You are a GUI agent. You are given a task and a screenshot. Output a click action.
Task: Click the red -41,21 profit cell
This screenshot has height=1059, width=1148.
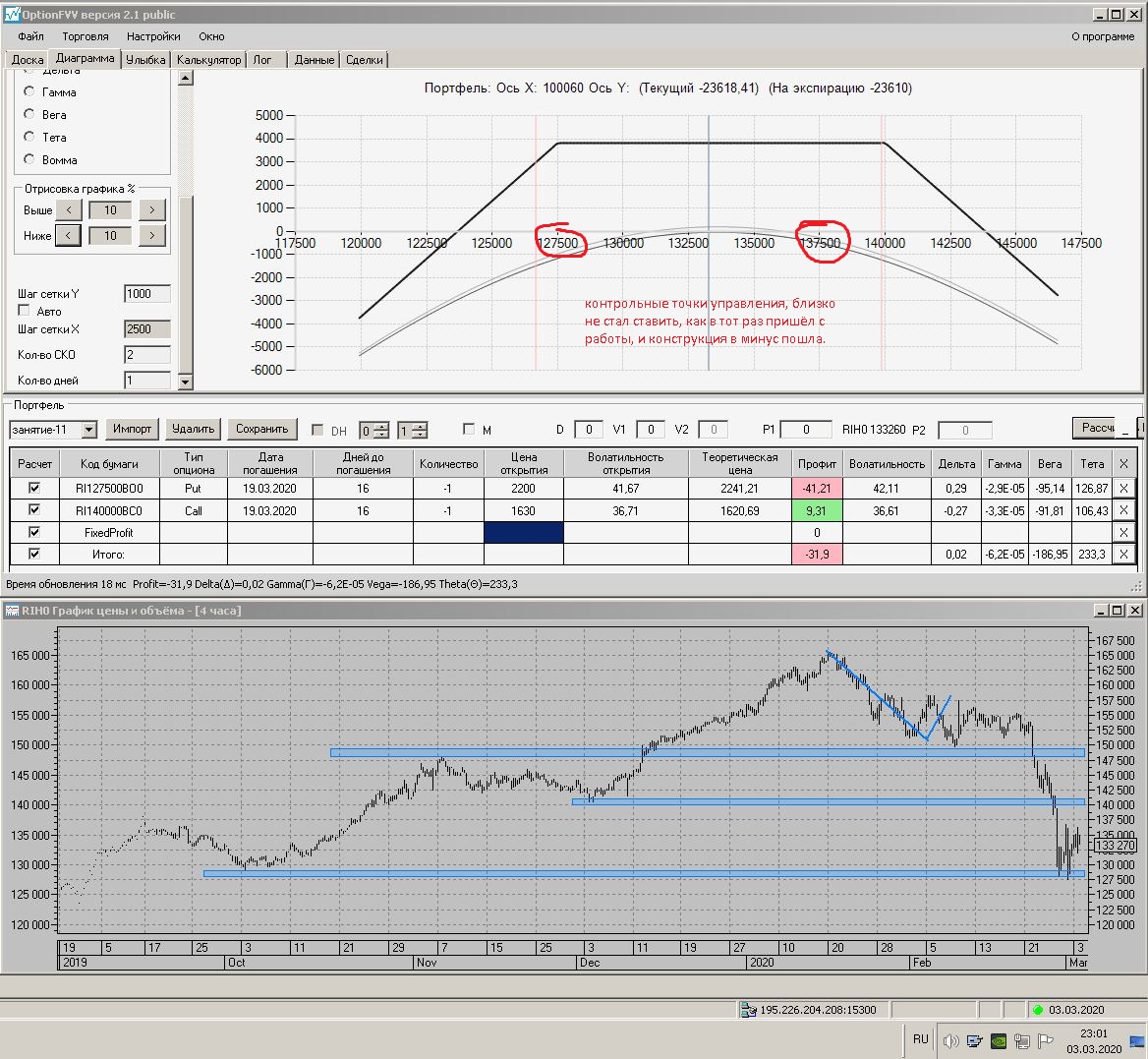tap(817, 488)
